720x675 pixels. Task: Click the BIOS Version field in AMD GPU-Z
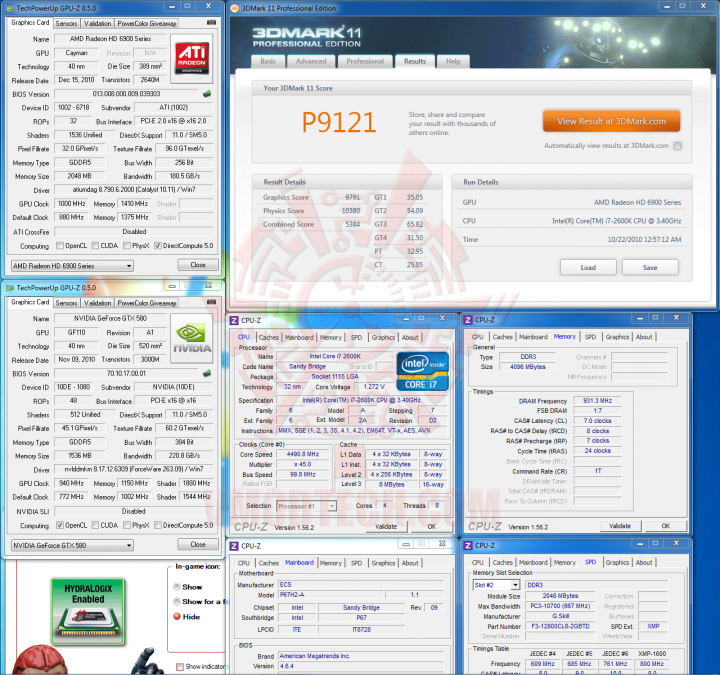pyautogui.click(x=126, y=94)
